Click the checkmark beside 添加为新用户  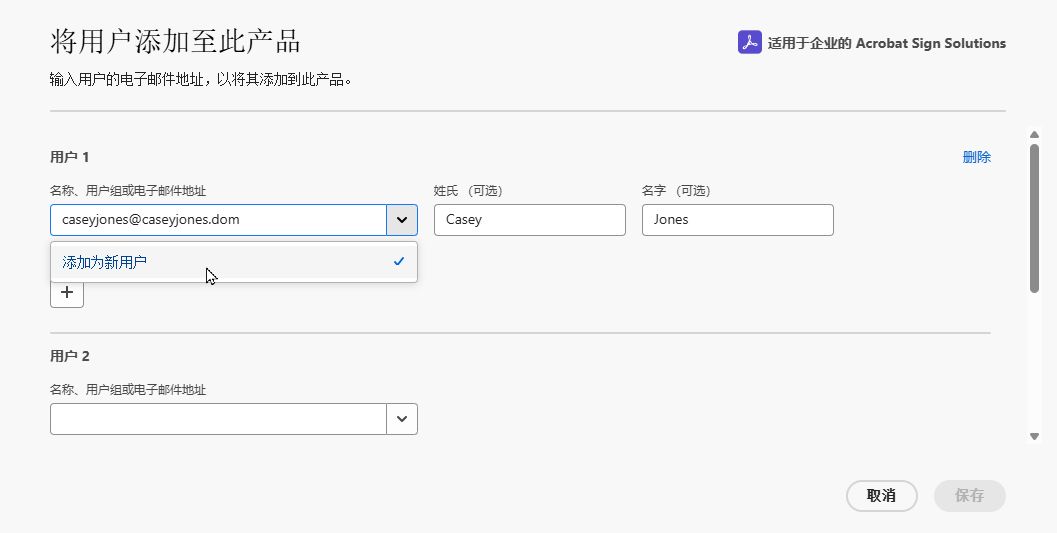coord(399,261)
